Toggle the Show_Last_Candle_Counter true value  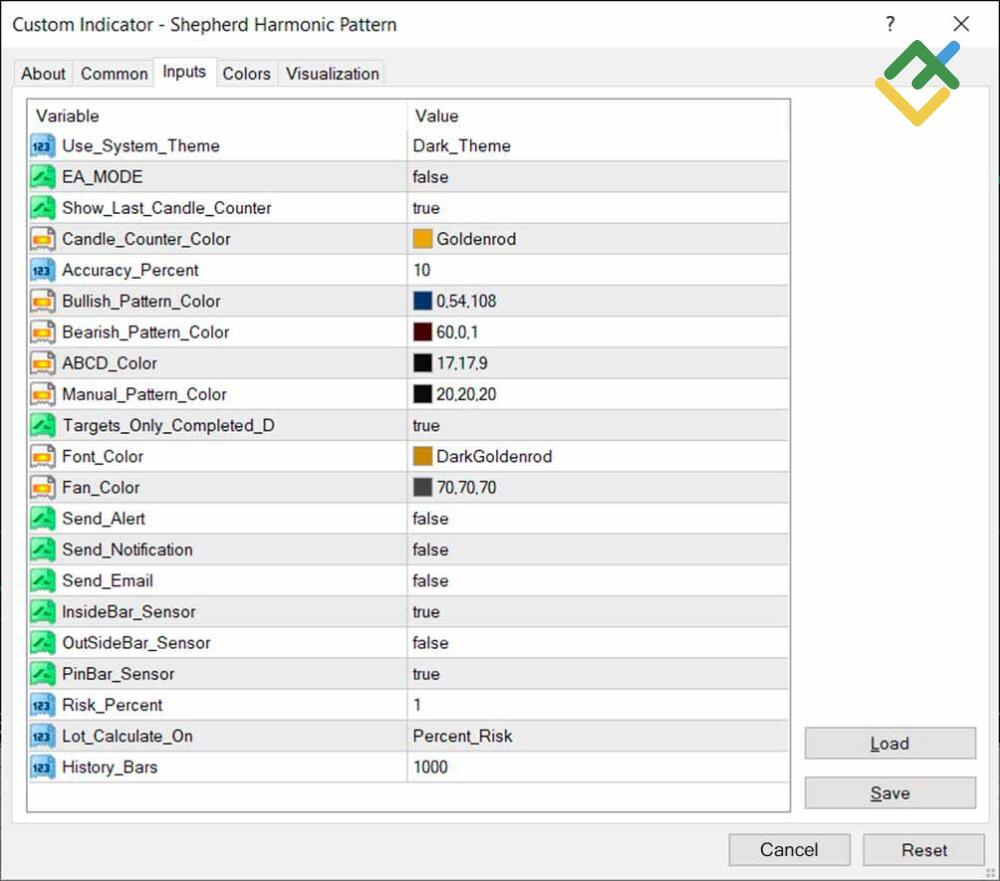tap(426, 208)
